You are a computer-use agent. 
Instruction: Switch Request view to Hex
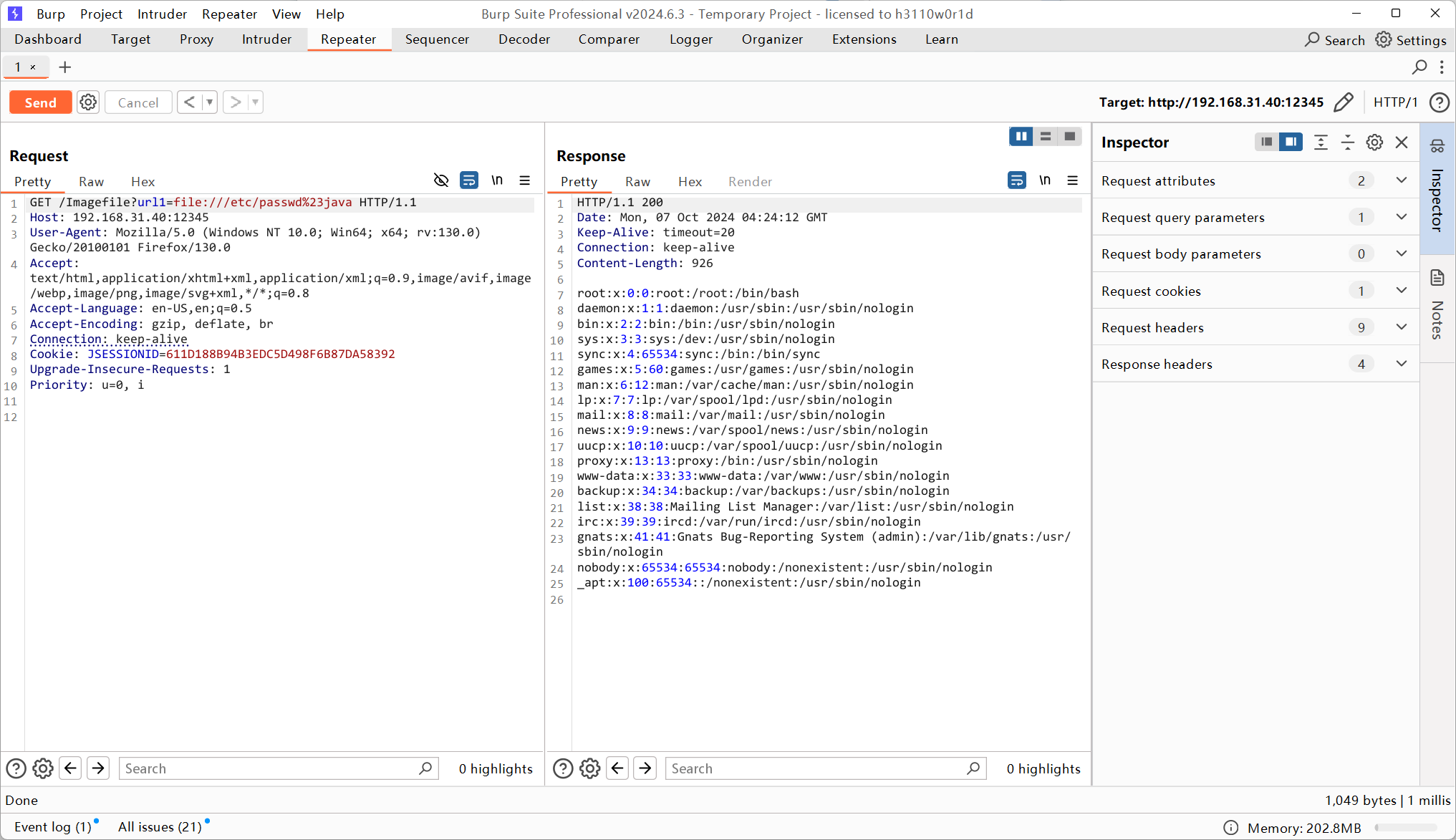[143, 182]
